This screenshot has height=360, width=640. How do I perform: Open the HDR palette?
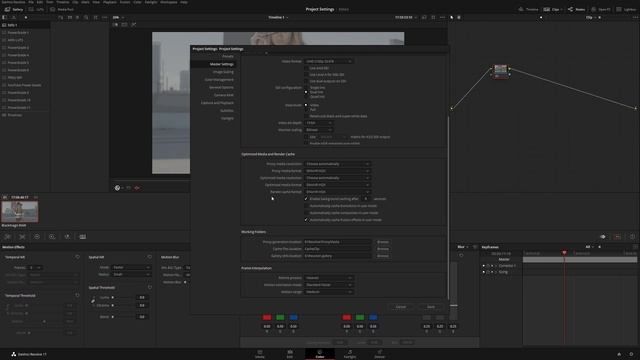(52, 237)
